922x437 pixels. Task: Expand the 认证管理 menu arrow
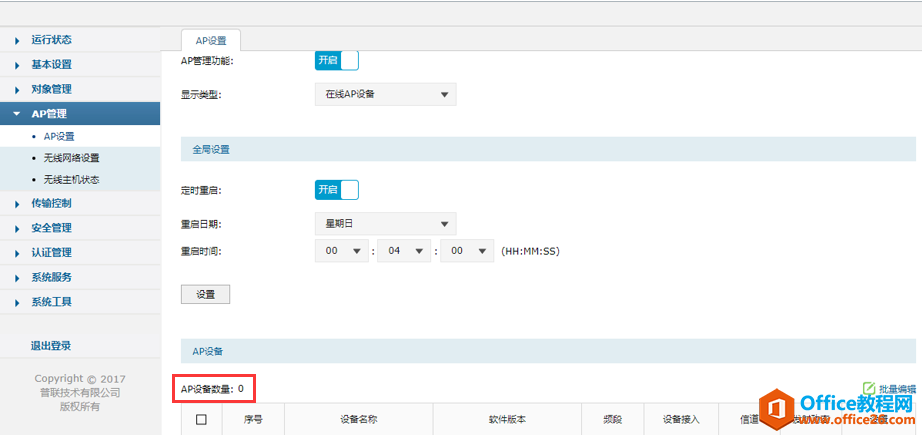(17, 253)
